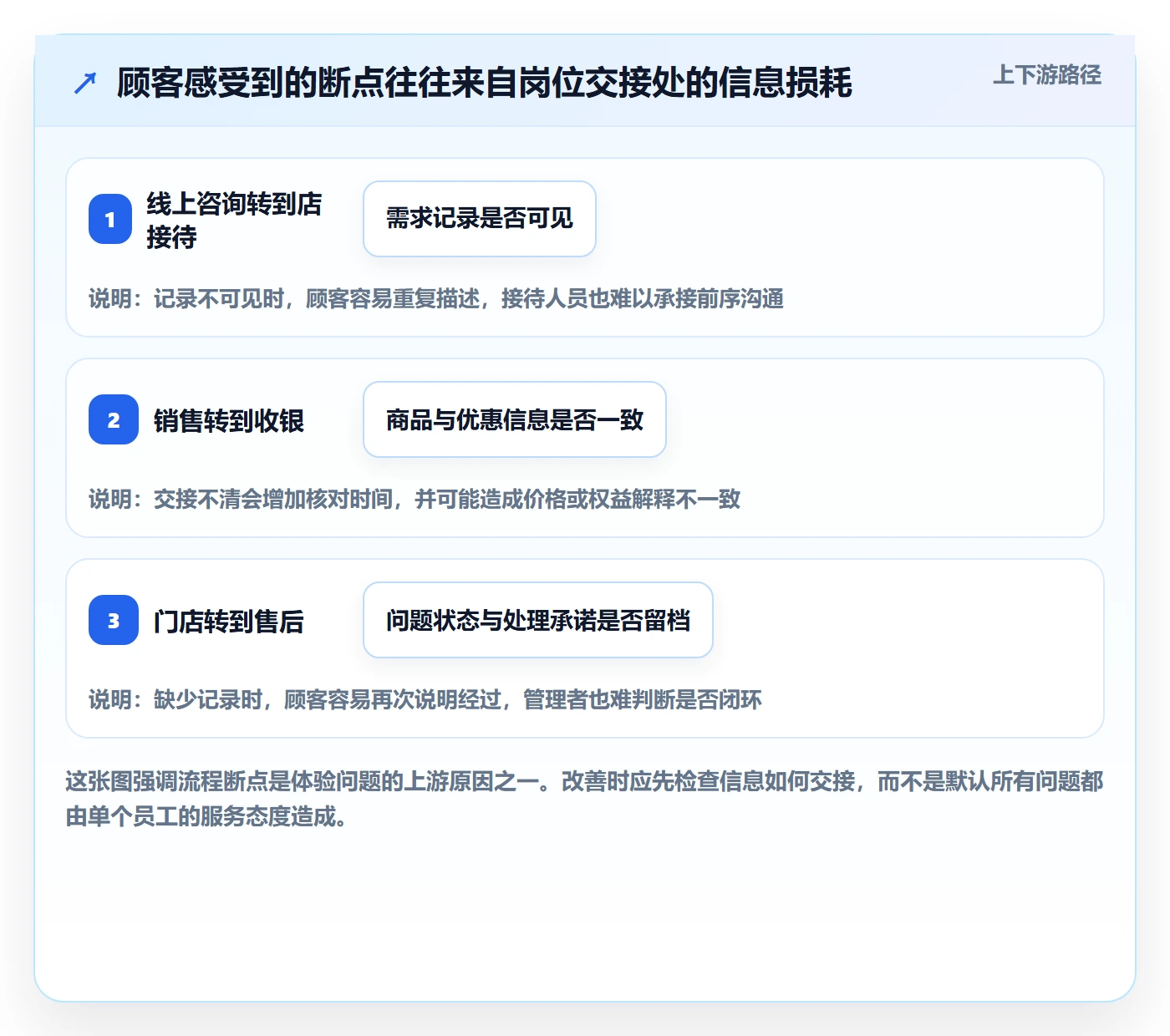Viewport: 1170px width, 1036px height.
Task: Click the 门店转到售后 step title
Action: tap(229, 621)
